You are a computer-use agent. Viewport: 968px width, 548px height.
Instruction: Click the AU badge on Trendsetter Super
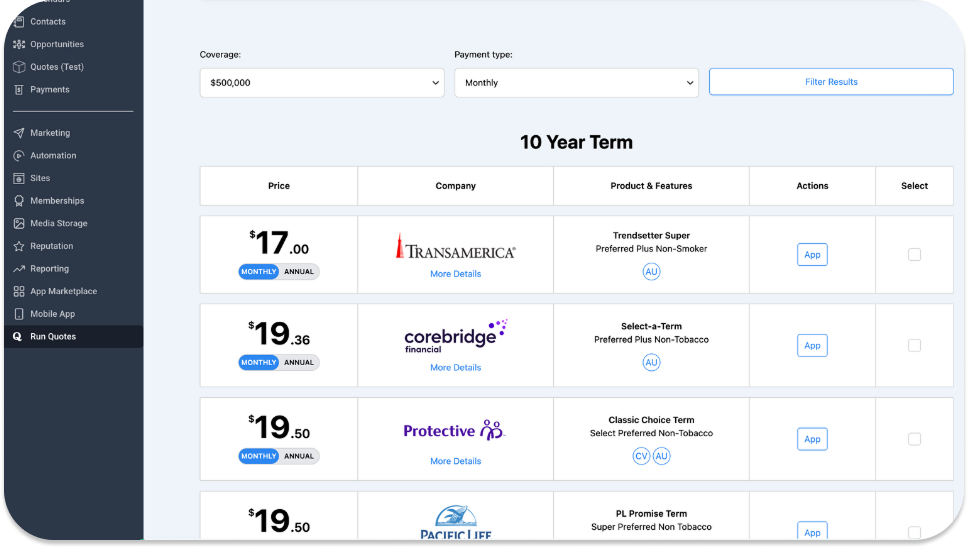coord(651,272)
